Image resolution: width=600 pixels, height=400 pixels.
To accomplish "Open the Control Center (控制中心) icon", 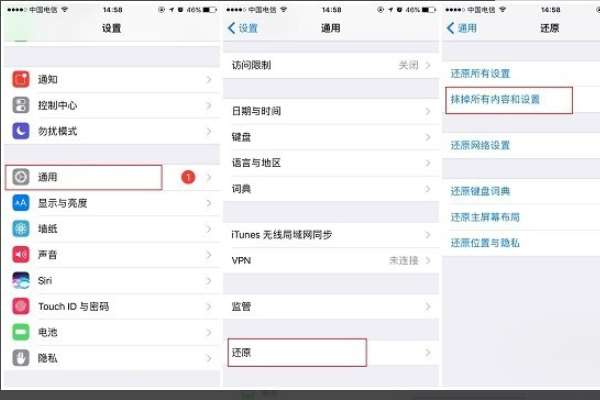I will pyautogui.click(x=21, y=105).
